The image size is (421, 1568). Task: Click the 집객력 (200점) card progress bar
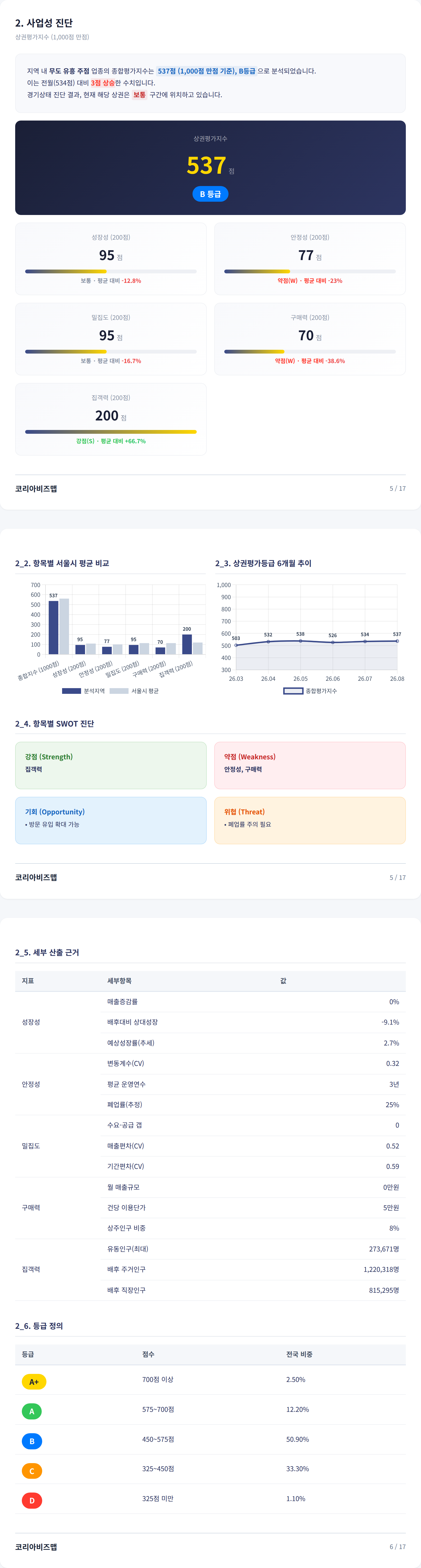pyautogui.click(x=111, y=432)
